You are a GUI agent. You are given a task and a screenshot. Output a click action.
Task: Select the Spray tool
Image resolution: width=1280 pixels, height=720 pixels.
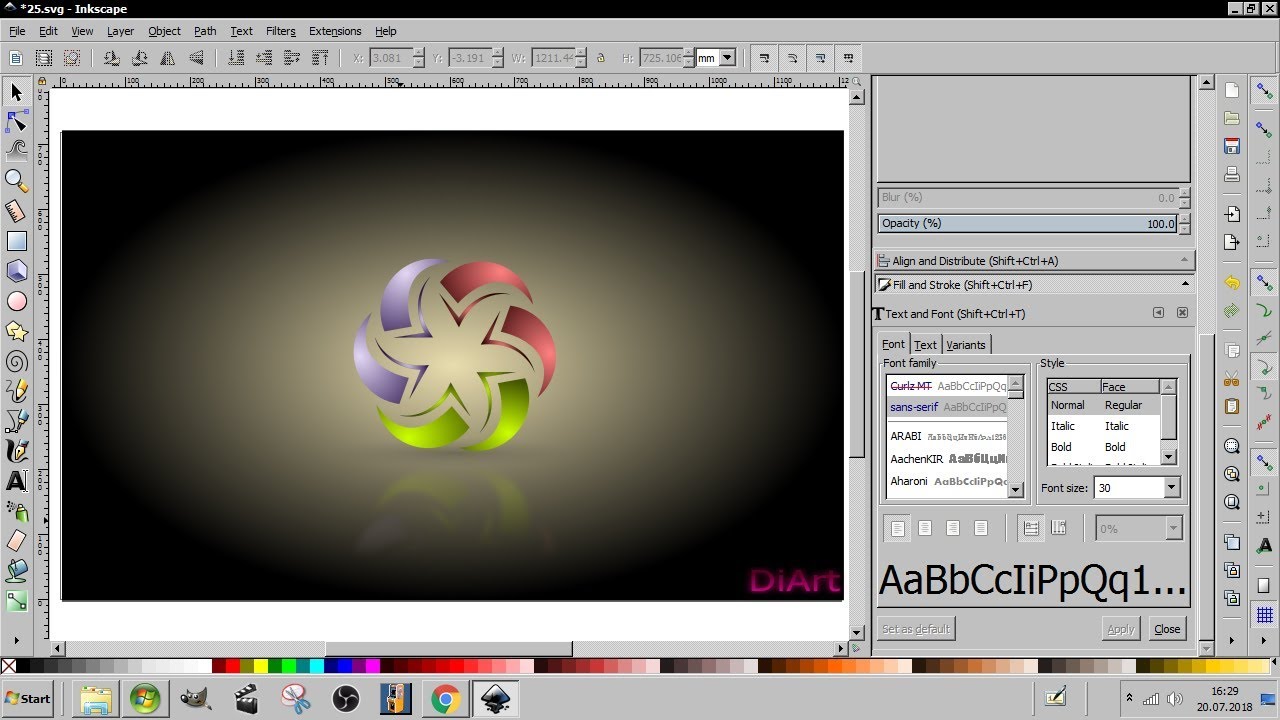(x=16, y=511)
